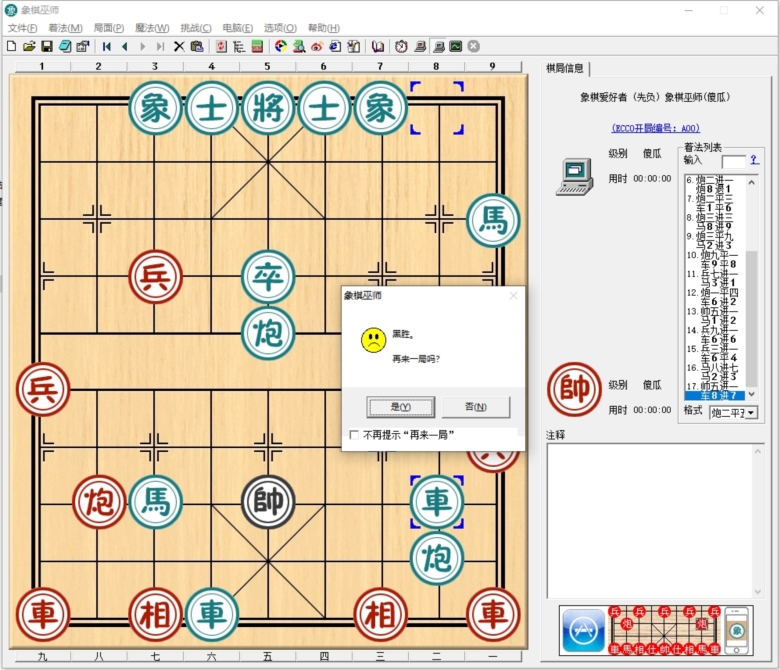Image resolution: width=780 pixels, height=670 pixels.
Task: Click the first computer-plays toolbar icon
Action: [x=420, y=46]
